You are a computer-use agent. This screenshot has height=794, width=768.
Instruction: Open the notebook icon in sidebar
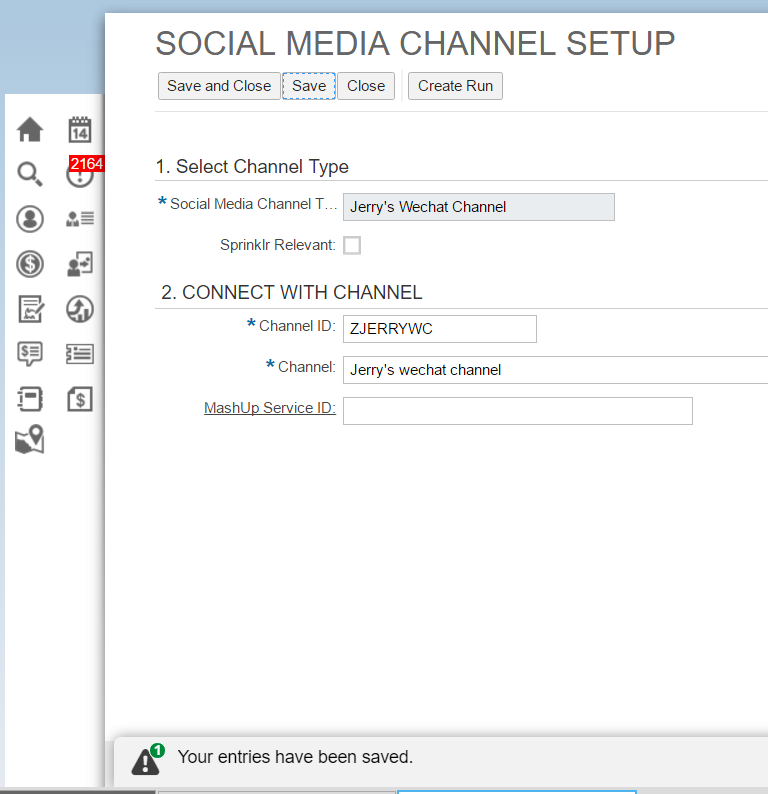click(x=30, y=399)
